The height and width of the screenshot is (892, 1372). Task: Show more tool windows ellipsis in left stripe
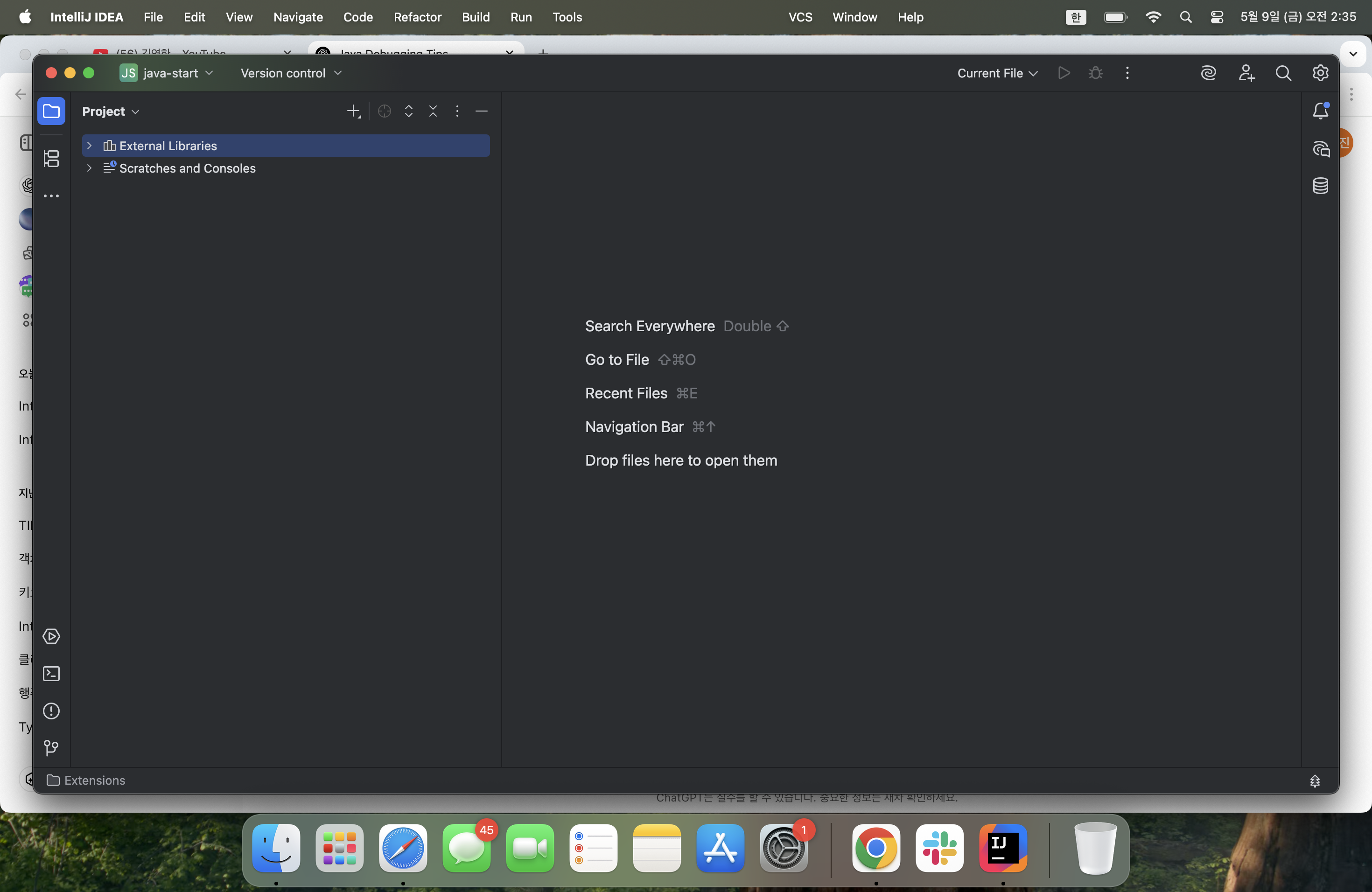[x=51, y=196]
